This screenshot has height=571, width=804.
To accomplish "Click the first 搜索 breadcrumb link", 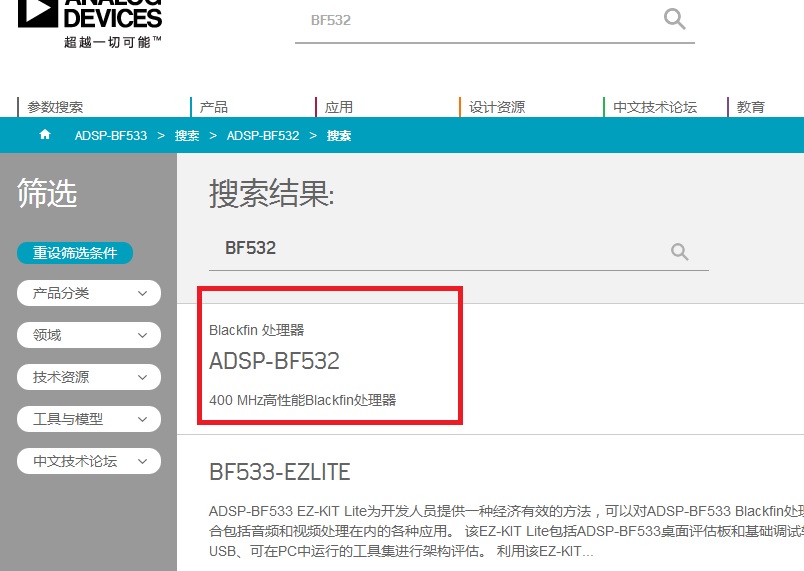I will coord(187,136).
